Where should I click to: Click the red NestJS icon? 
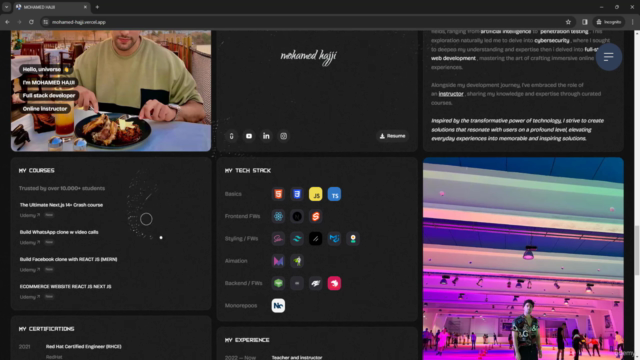point(334,283)
